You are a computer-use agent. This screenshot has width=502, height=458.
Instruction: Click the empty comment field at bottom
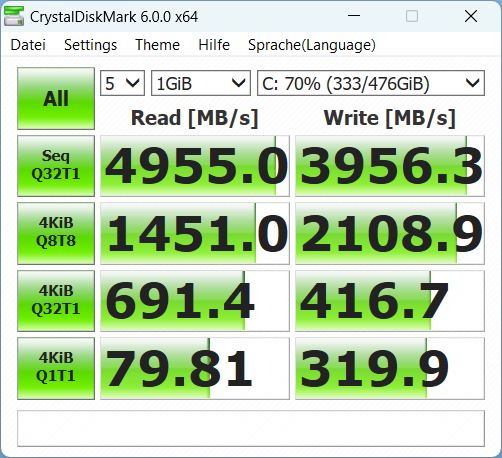coord(251,428)
